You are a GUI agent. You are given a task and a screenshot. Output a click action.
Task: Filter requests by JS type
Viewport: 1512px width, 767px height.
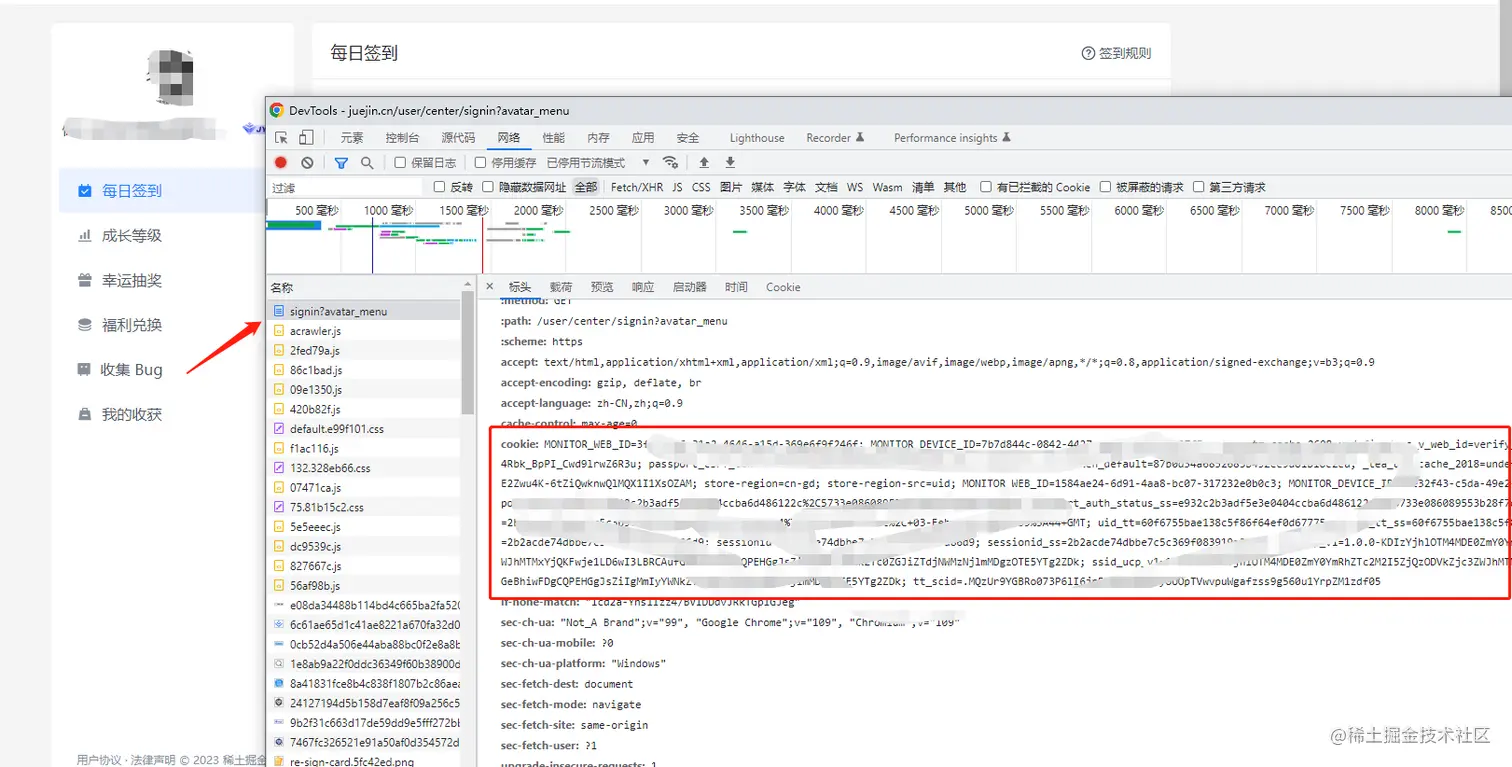point(677,187)
